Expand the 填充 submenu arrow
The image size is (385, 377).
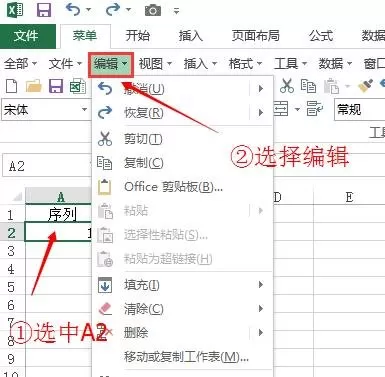pos(261,285)
